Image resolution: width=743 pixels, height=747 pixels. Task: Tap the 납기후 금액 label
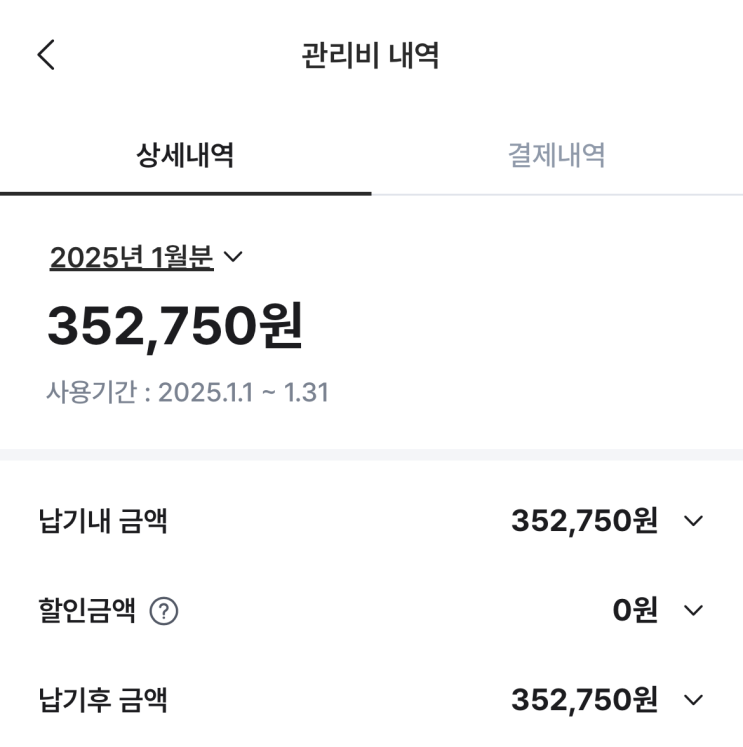(102, 701)
